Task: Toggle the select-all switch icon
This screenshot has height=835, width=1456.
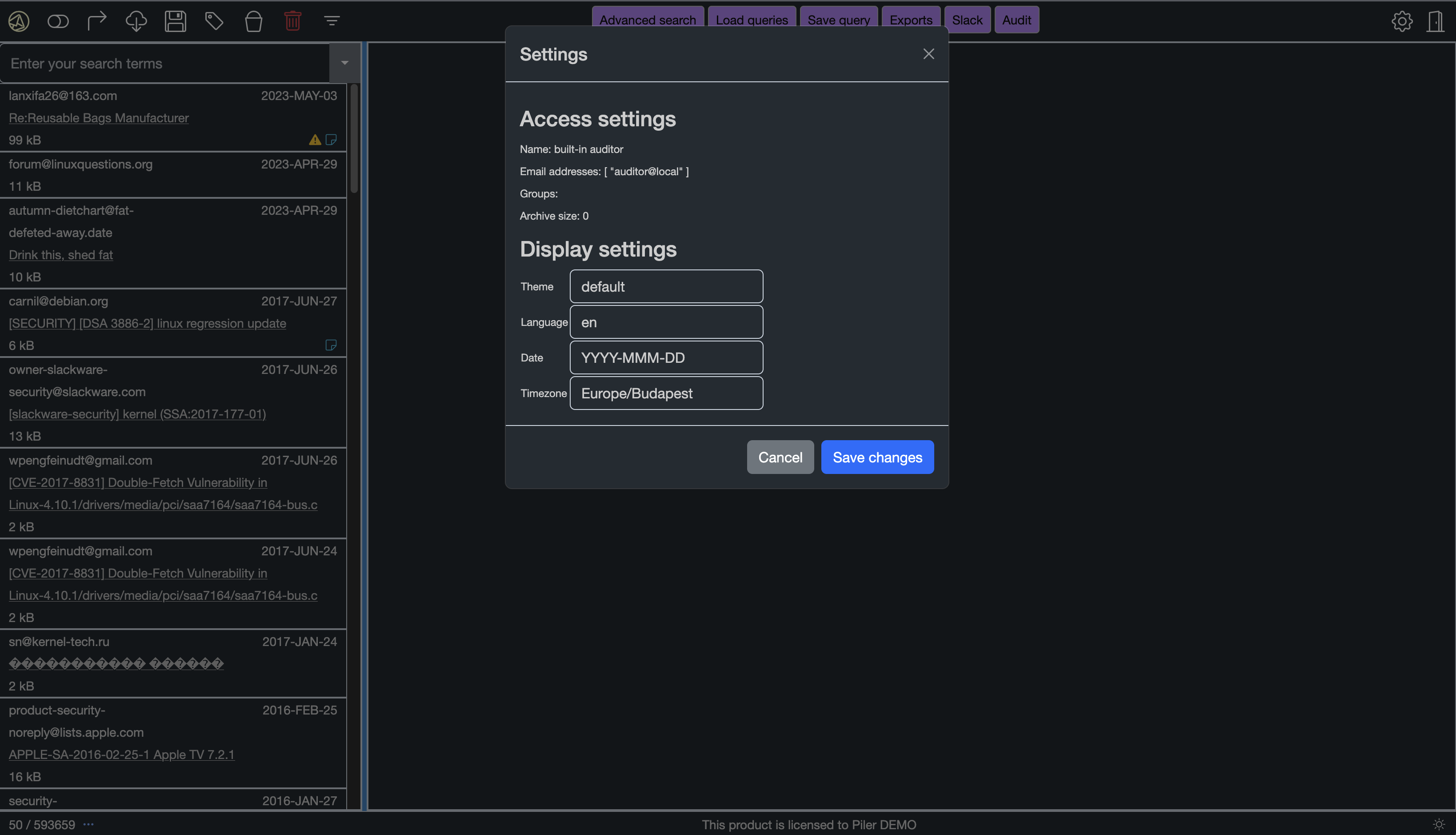Action: [58, 21]
